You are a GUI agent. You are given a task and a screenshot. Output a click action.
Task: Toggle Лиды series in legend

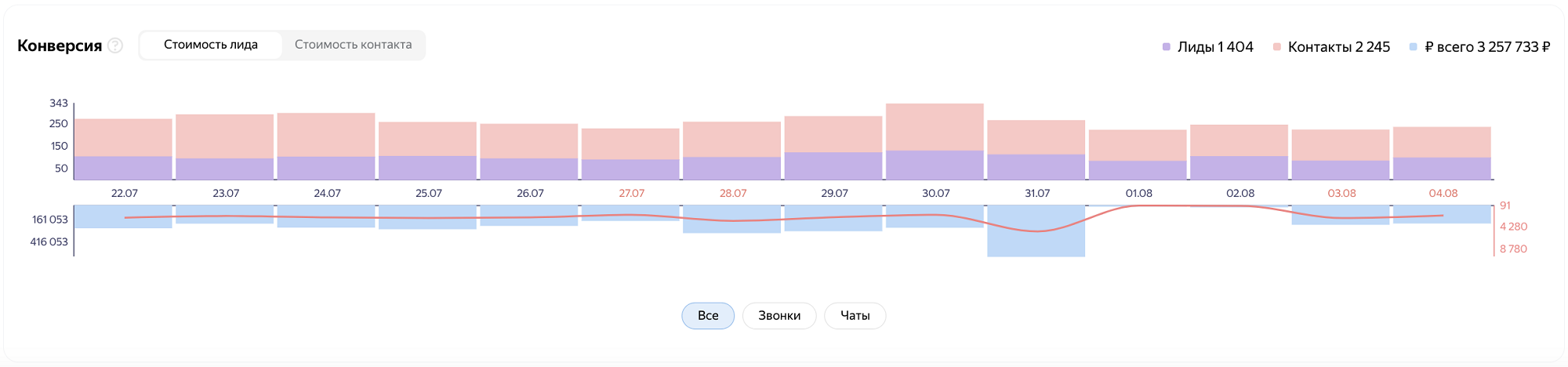(x=1214, y=47)
